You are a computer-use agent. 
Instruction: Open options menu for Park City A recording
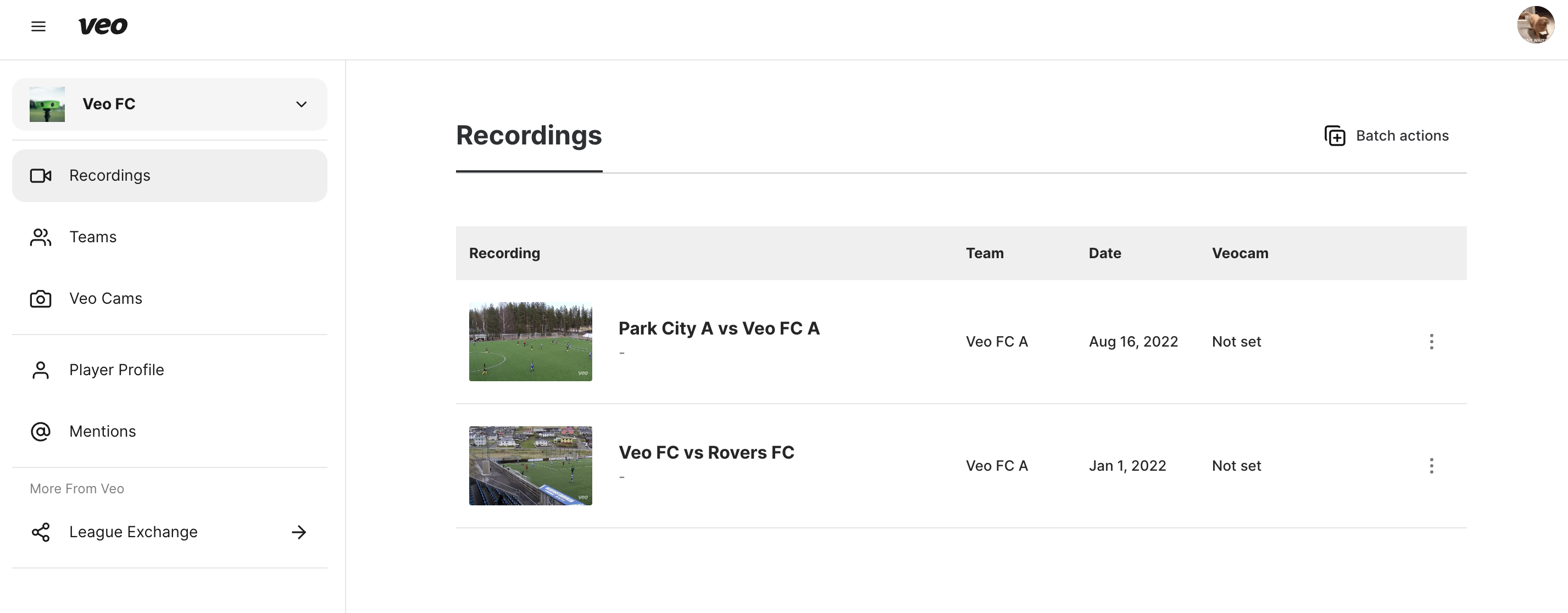pyautogui.click(x=1431, y=342)
